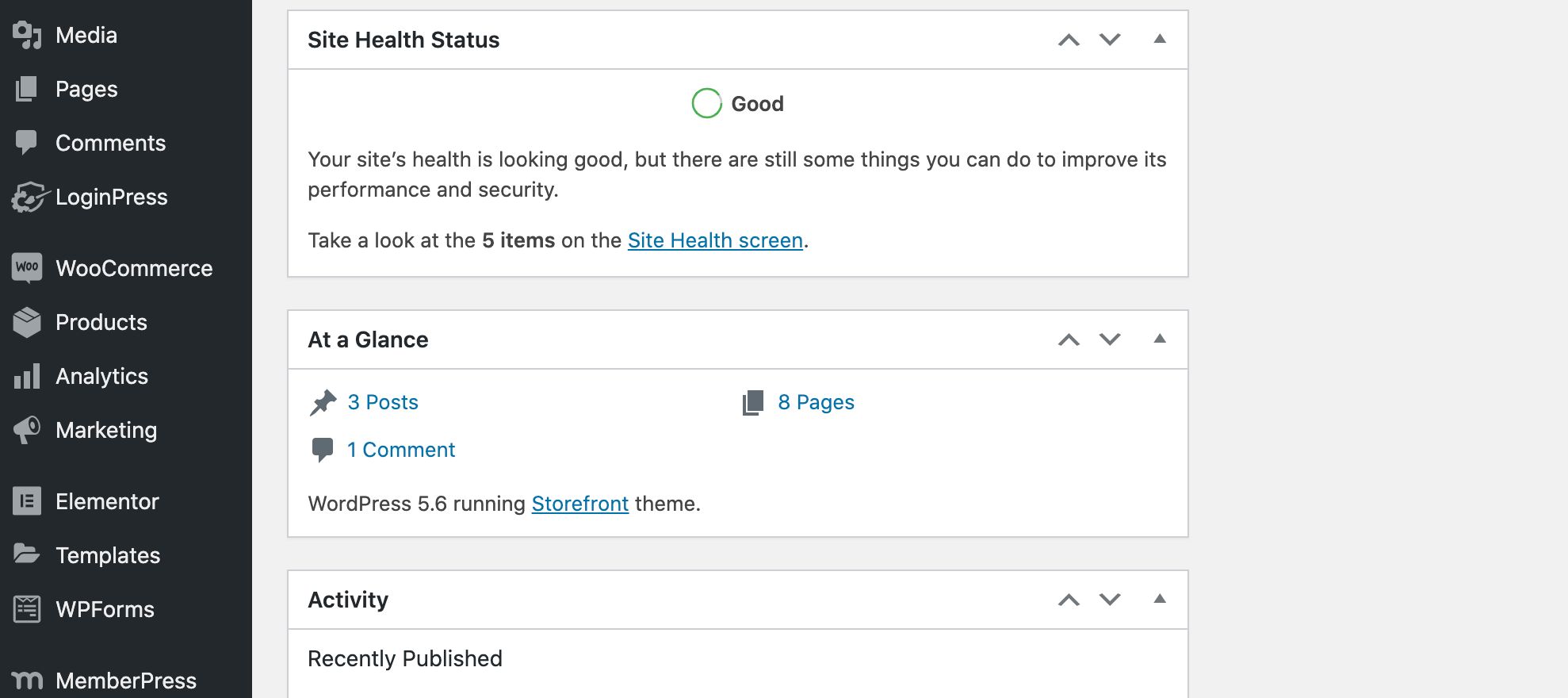Image resolution: width=1568 pixels, height=698 pixels.
Task: Click the LoginPress gear icon
Action: pos(29,197)
